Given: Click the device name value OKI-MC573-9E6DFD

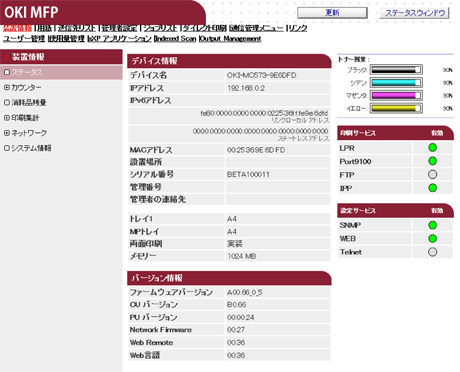Looking at the screenshot, I should point(262,75).
